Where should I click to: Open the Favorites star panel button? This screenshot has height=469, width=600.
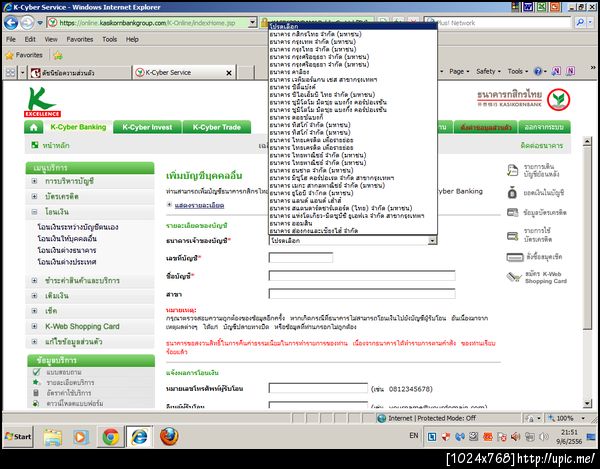coord(24,55)
